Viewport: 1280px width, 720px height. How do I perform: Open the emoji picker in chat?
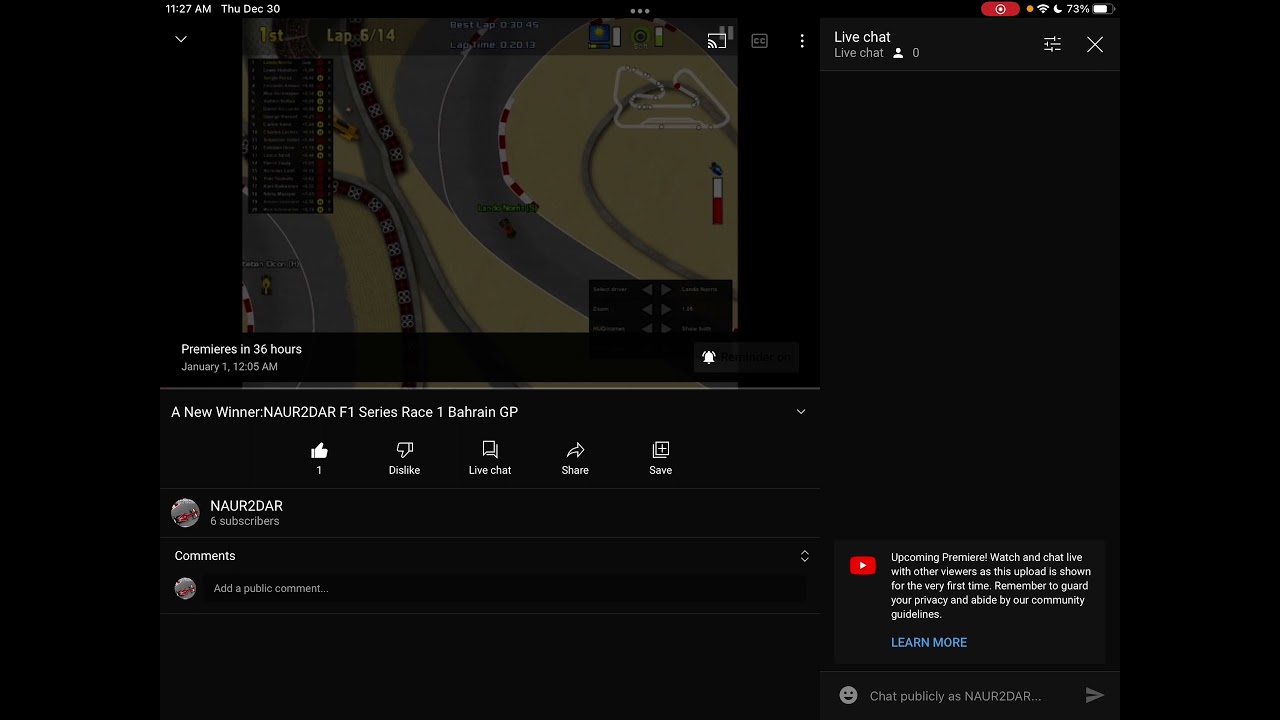pyautogui.click(x=848, y=695)
